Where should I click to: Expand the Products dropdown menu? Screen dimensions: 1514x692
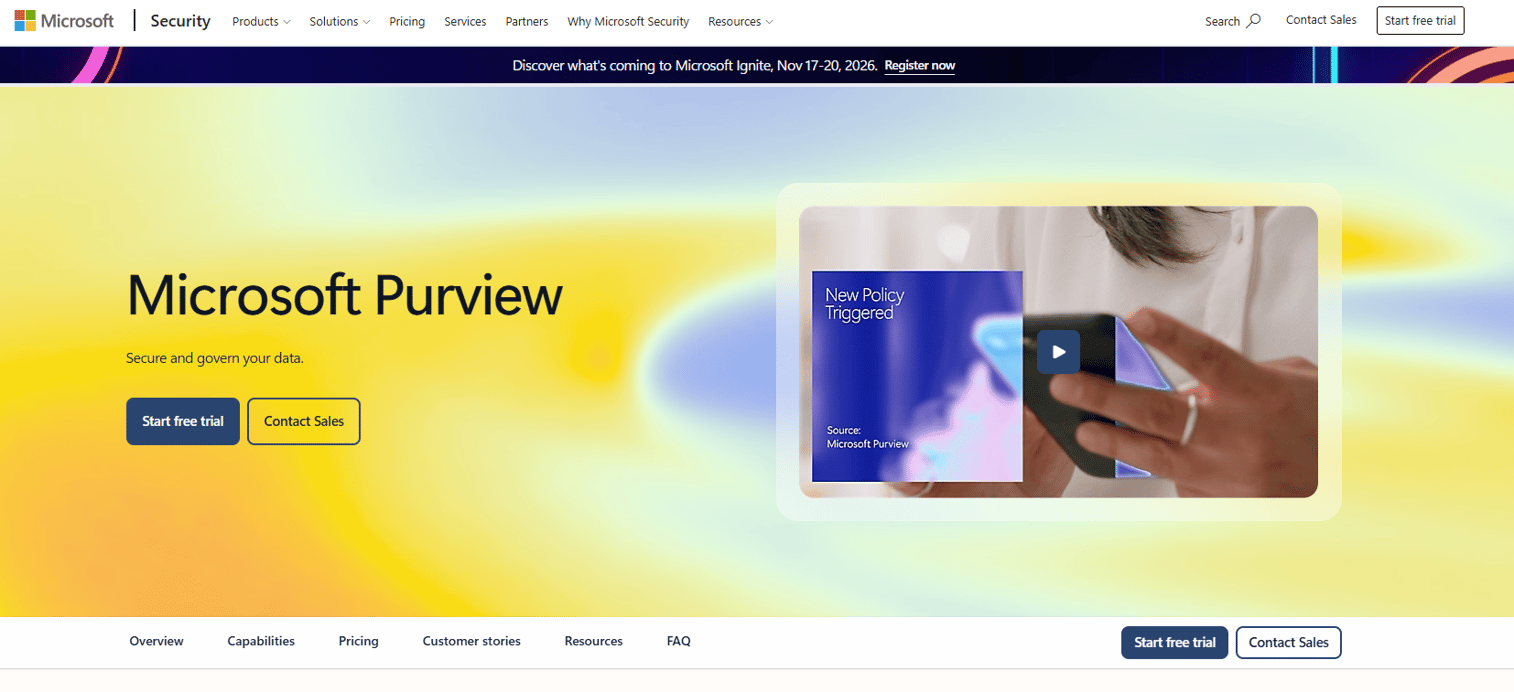point(261,21)
